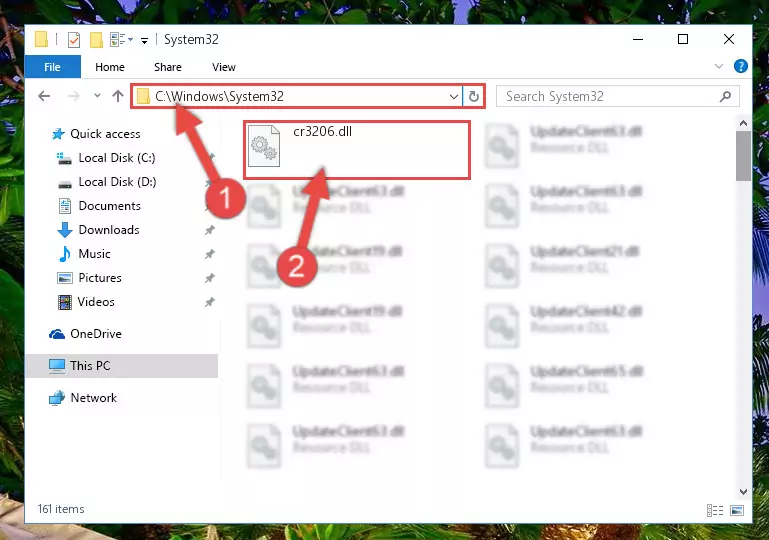The width and height of the screenshot is (769, 540).
Task: Switch to the View ribbon tab
Action: click(x=224, y=67)
